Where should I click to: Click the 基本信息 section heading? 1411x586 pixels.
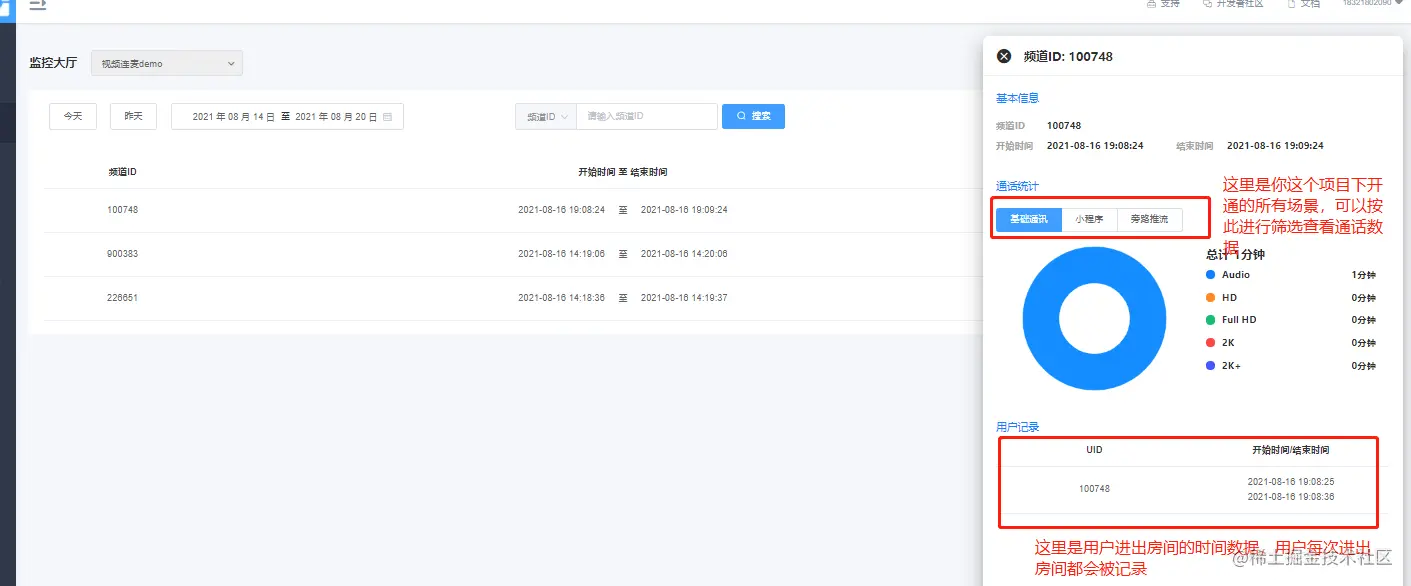1017,98
